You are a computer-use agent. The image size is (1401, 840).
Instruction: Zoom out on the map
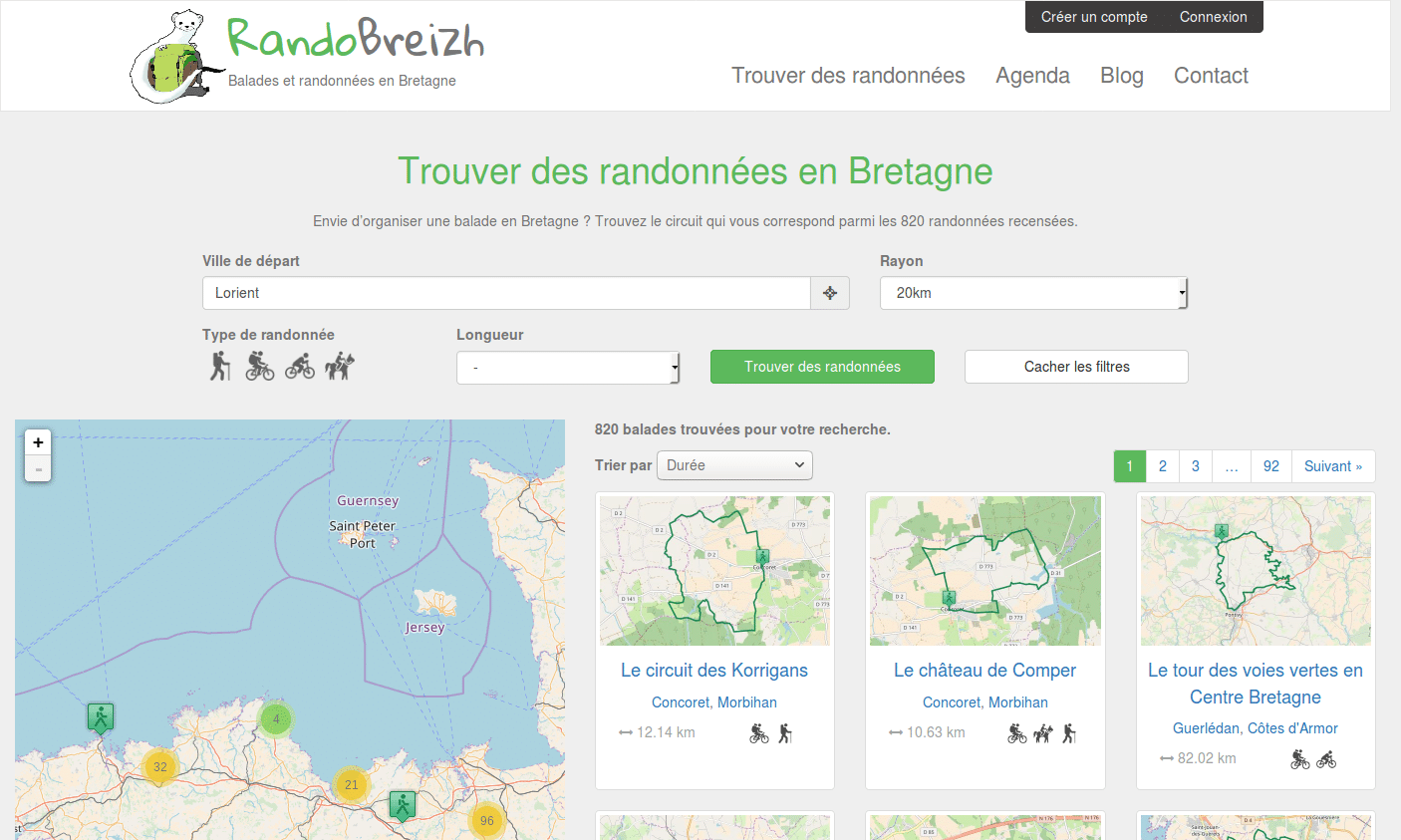coord(38,469)
